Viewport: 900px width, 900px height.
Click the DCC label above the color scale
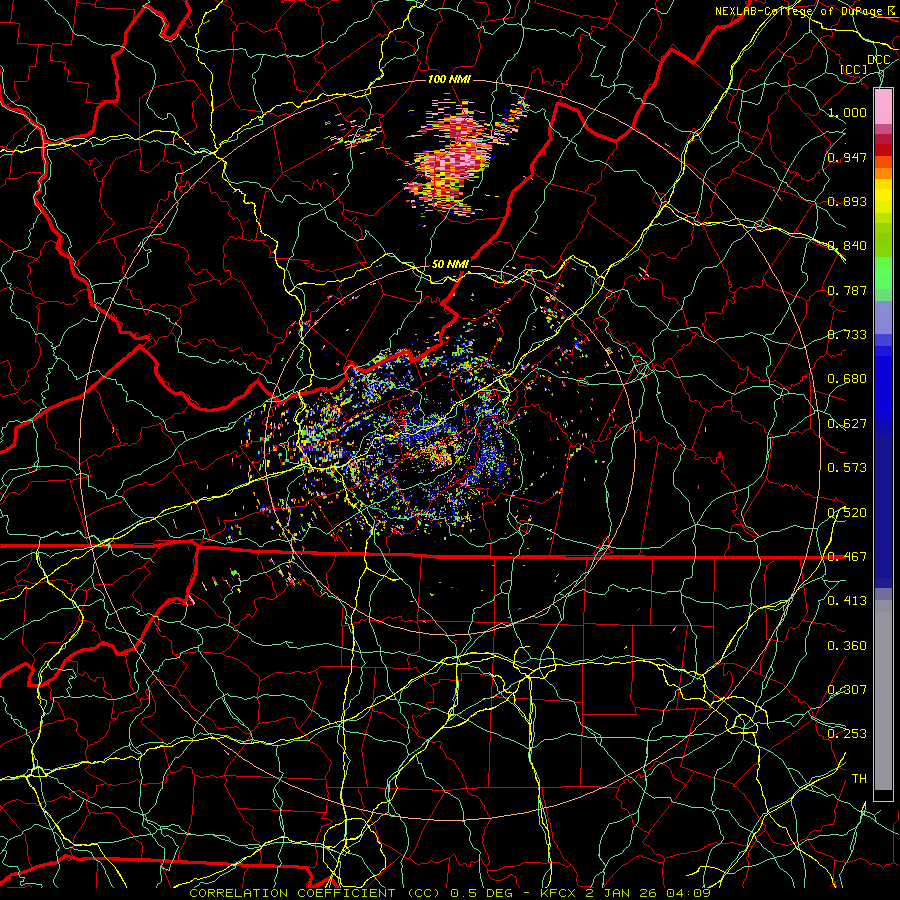point(878,60)
